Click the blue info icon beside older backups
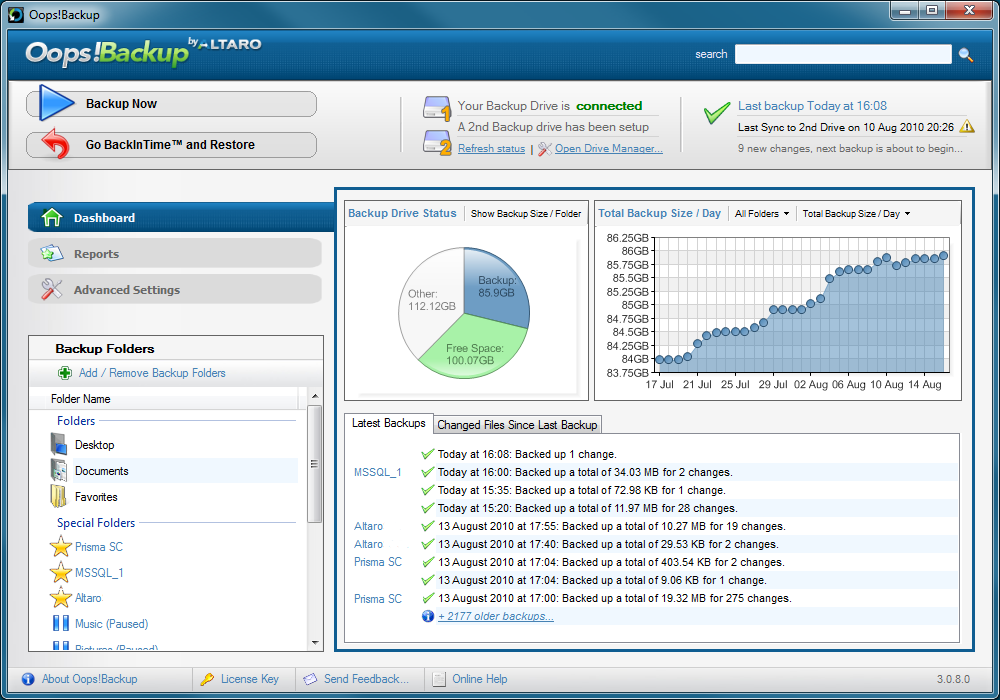This screenshot has height=700, width=1000. [x=428, y=616]
